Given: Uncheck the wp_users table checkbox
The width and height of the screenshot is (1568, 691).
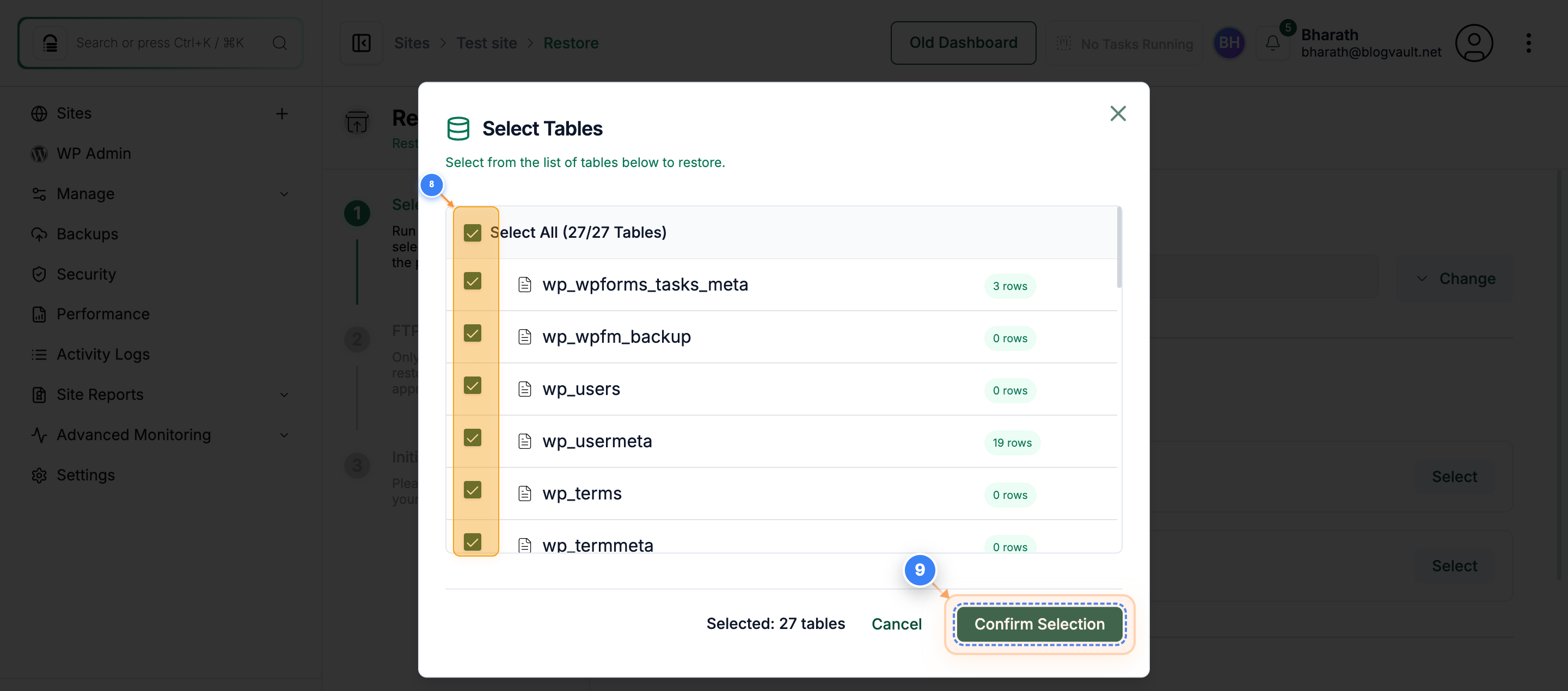Looking at the screenshot, I should [x=473, y=385].
